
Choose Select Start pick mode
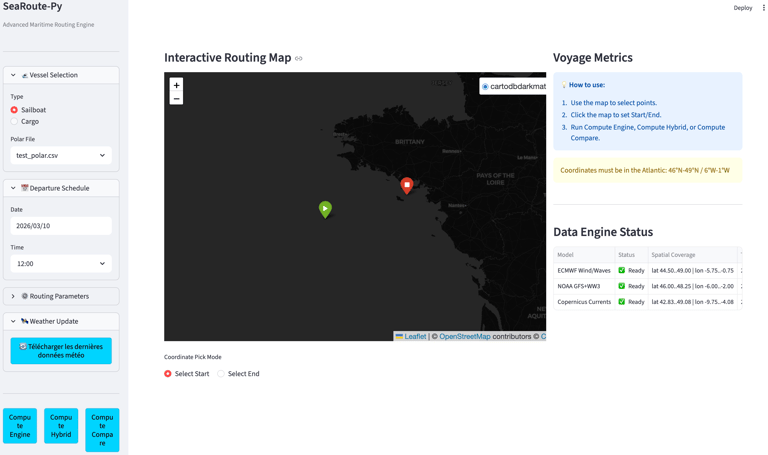tap(168, 374)
